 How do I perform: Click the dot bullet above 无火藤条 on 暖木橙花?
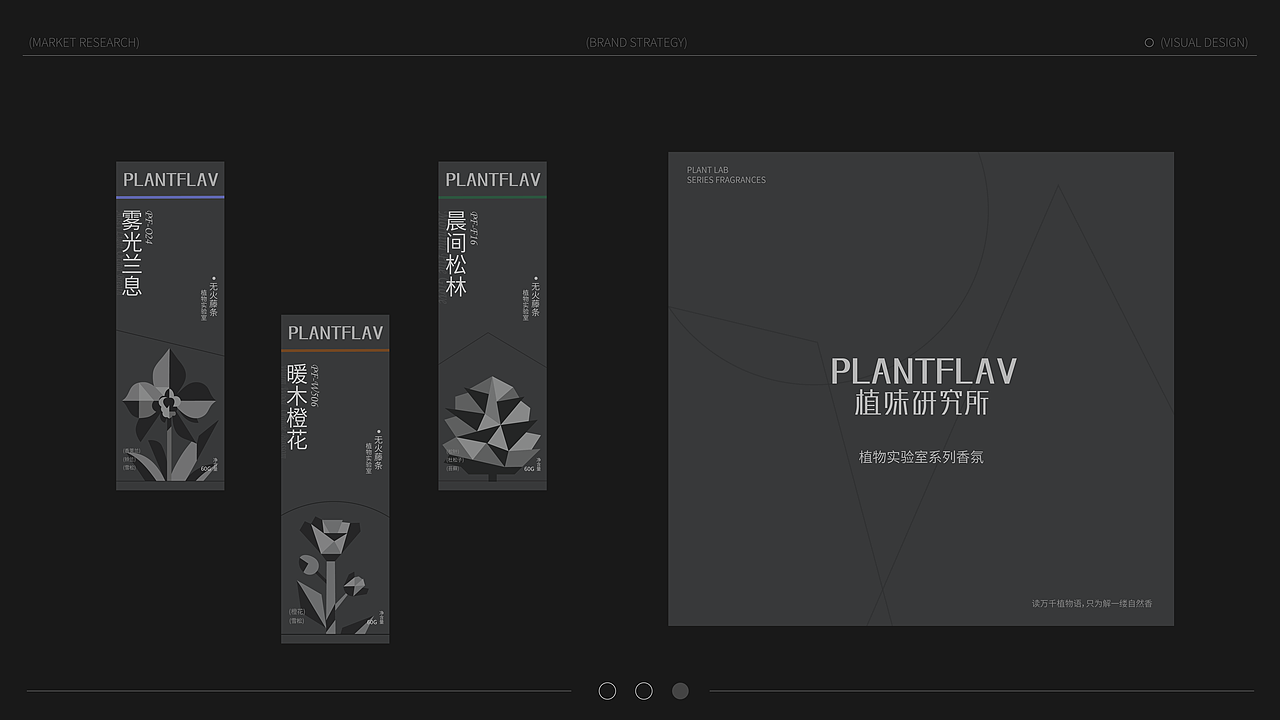(x=377, y=430)
